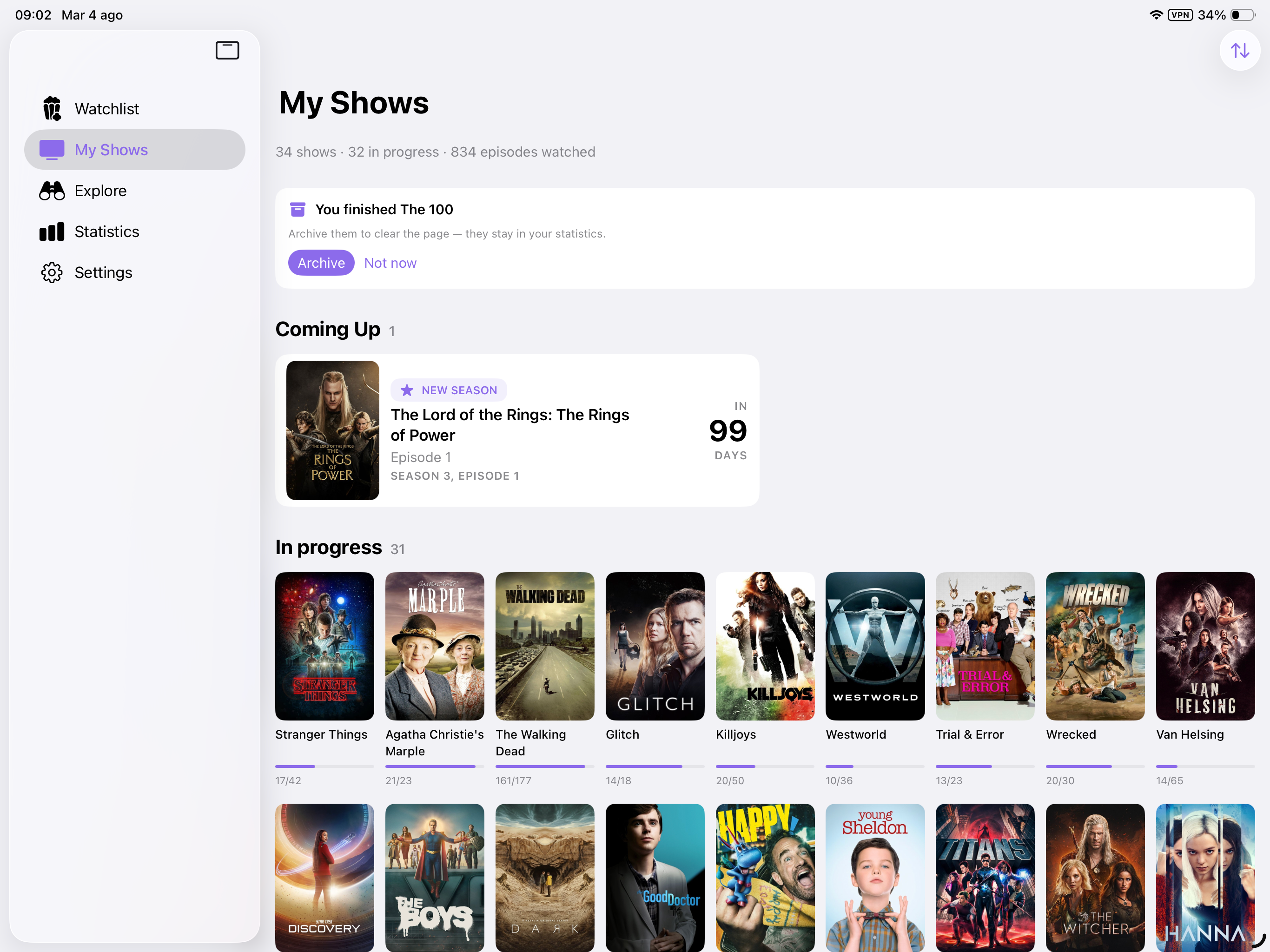Open Agatha Christie's Marple poster
1270x952 pixels.
click(435, 647)
